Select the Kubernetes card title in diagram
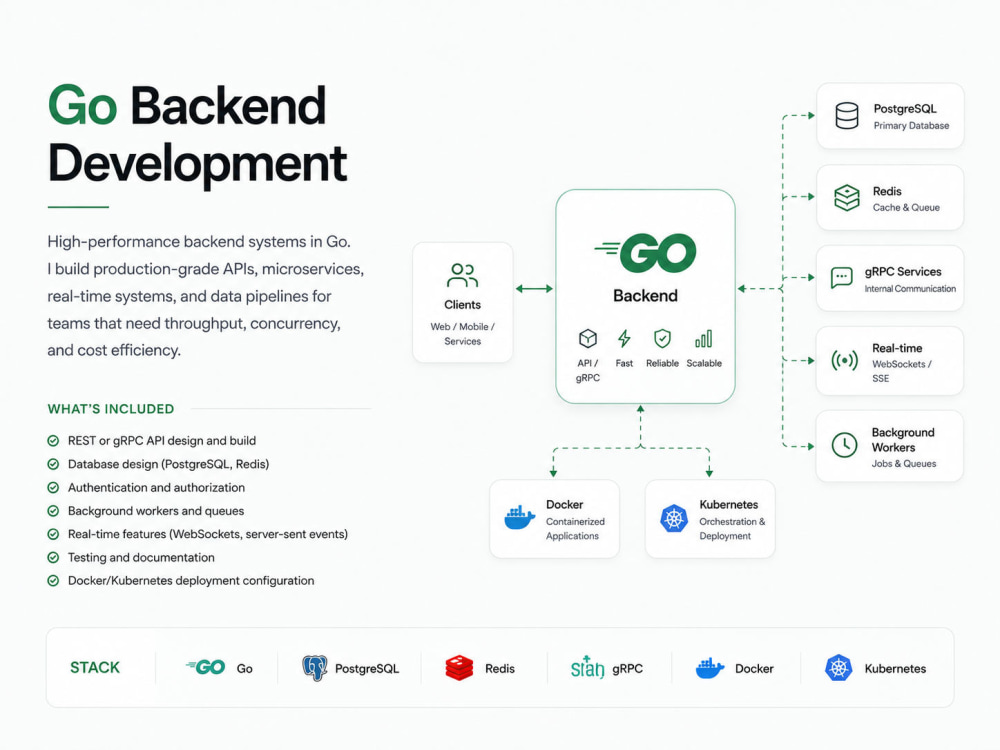Image resolution: width=1000 pixels, height=750 pixels. point(728,504)
